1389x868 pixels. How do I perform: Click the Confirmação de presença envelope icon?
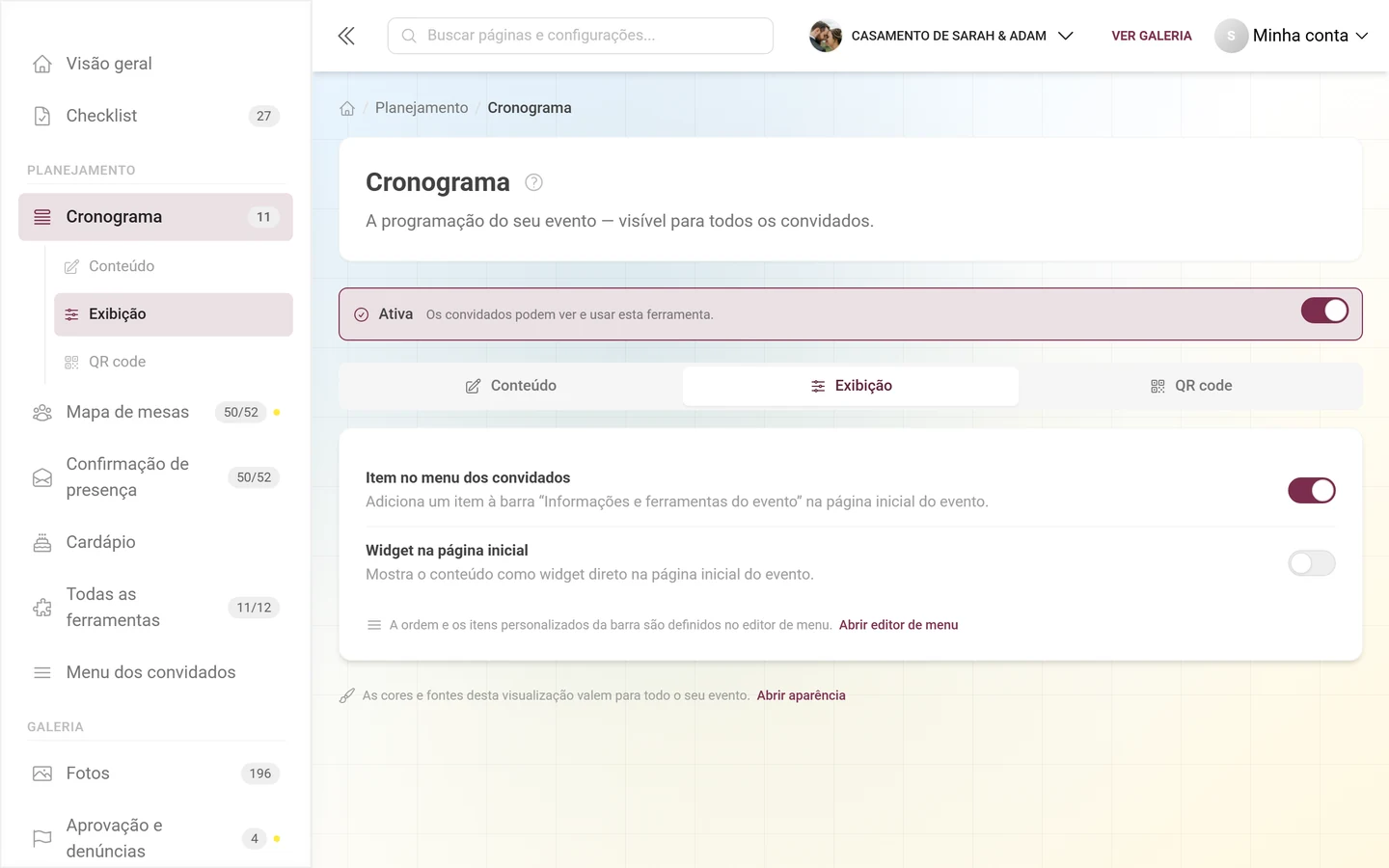pos(42,477)
